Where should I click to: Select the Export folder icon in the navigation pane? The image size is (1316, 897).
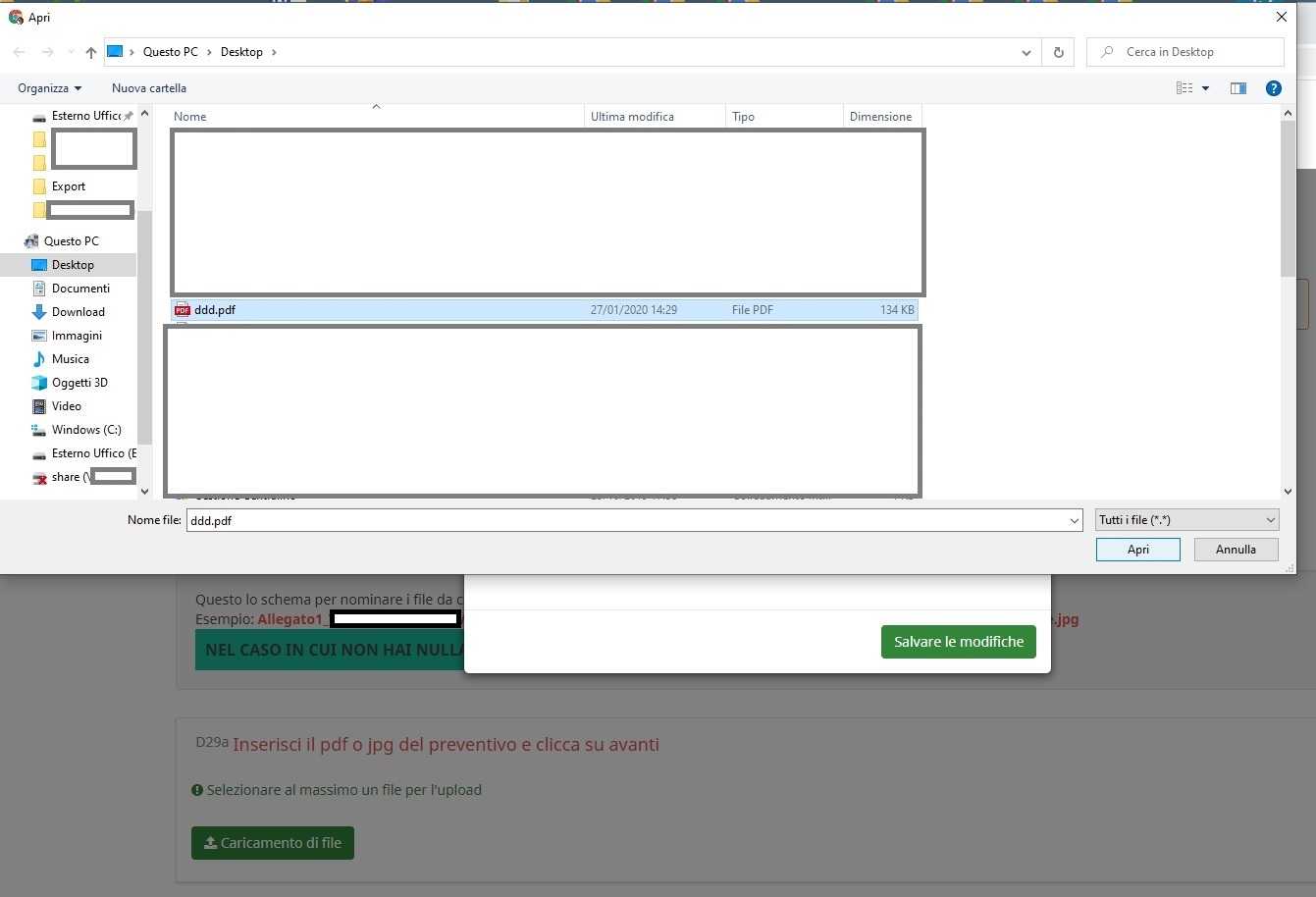pyautogui.click(x=39, y=186)
